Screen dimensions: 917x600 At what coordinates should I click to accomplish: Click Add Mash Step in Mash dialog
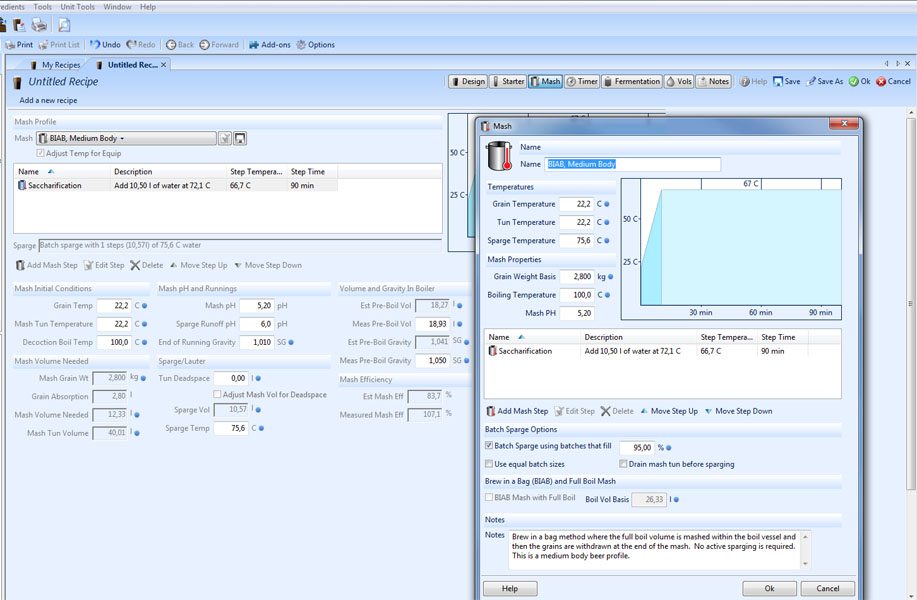point(517,411)
